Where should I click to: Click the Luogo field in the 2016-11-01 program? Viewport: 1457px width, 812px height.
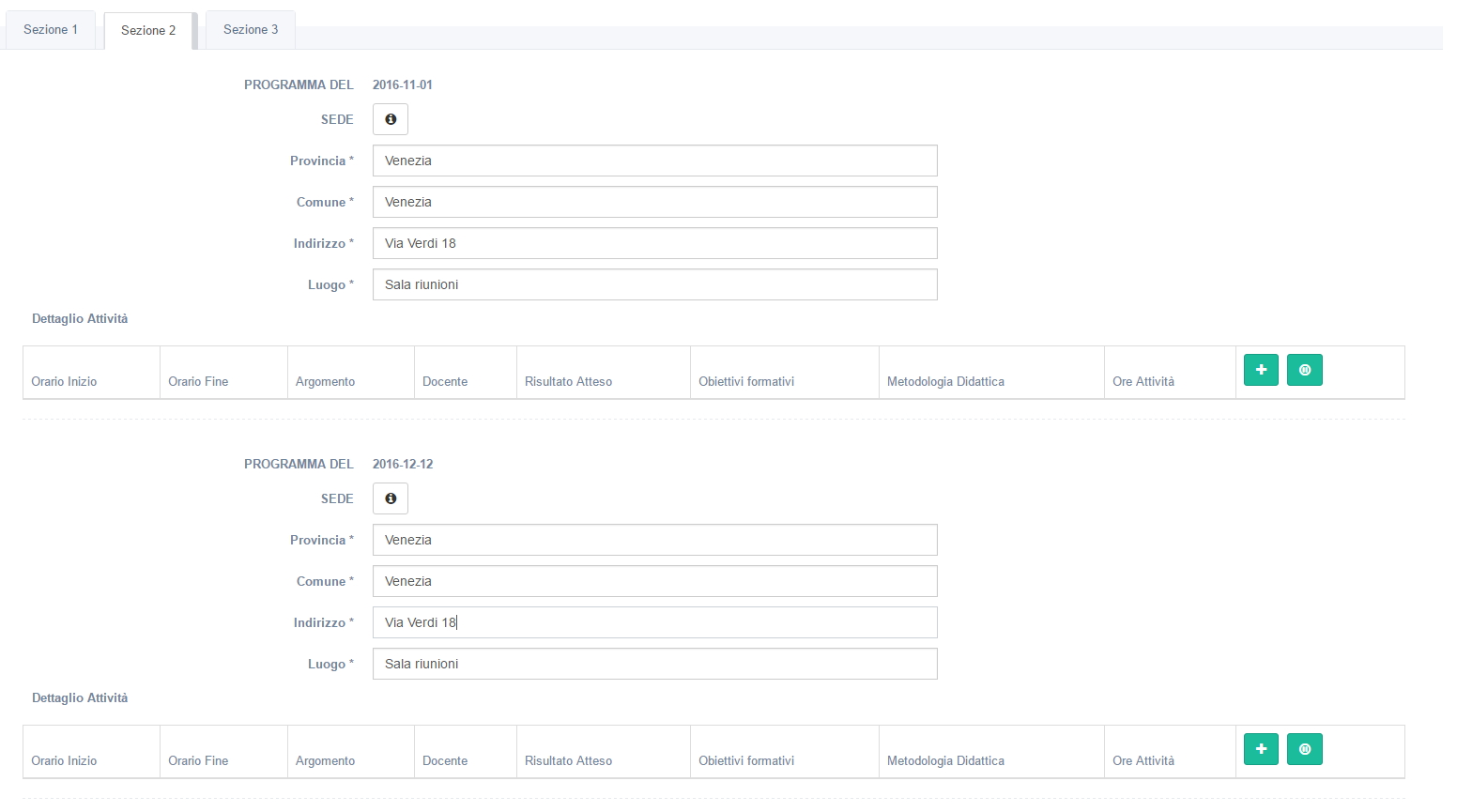point(654,284)
